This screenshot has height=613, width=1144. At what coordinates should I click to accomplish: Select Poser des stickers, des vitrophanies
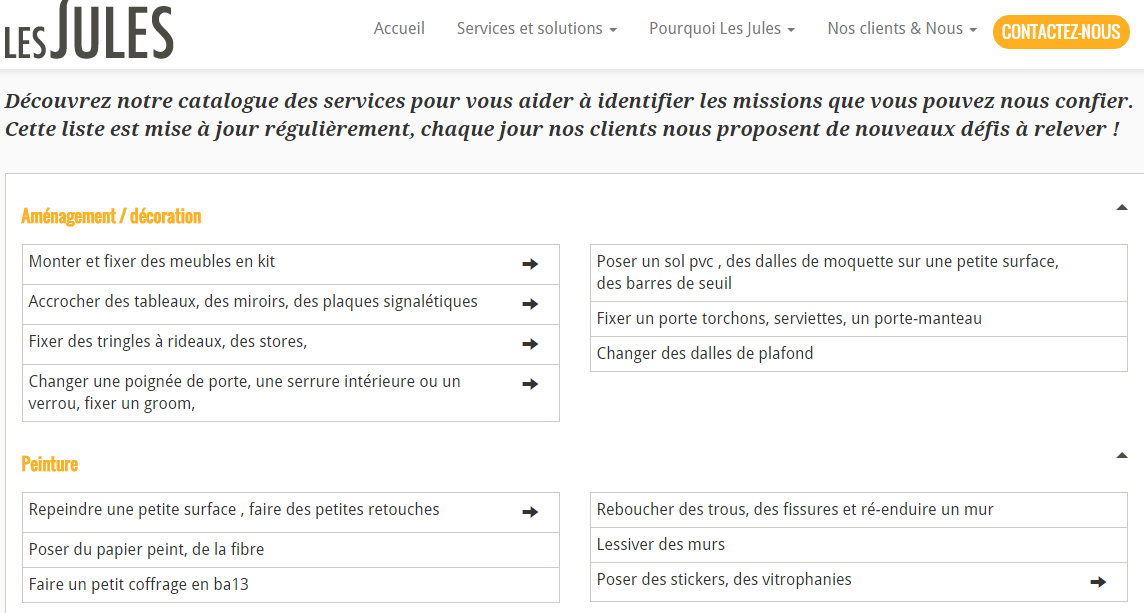[859, 582]
